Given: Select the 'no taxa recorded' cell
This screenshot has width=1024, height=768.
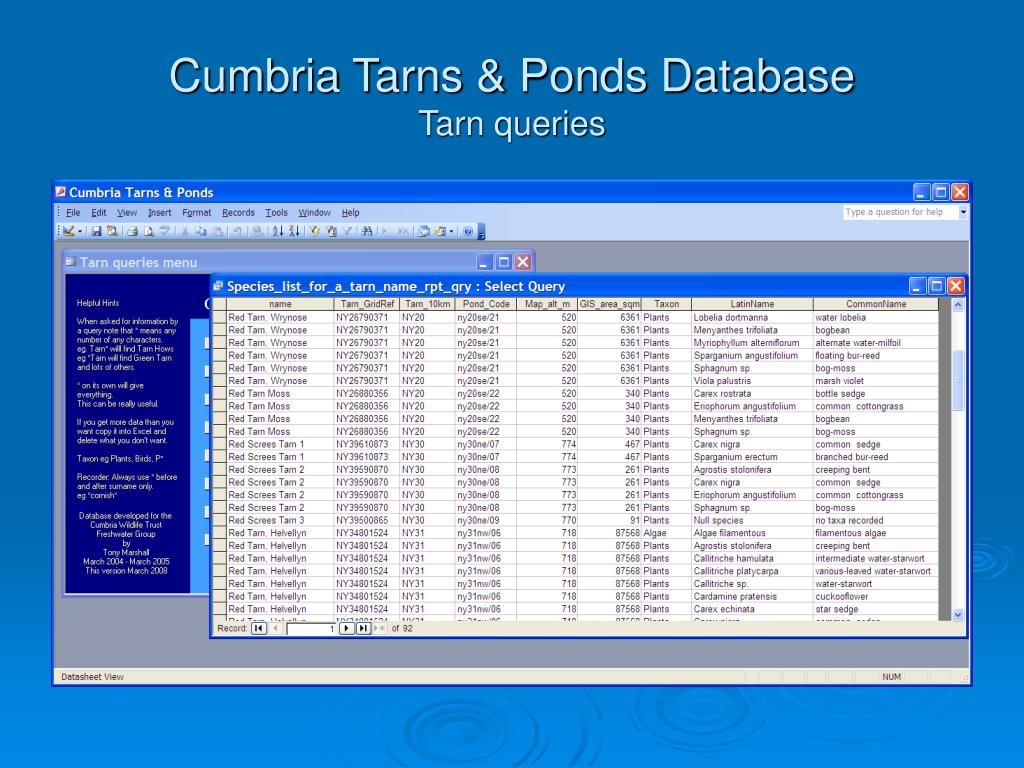Looking at the screenshot, I should (876, 520).
